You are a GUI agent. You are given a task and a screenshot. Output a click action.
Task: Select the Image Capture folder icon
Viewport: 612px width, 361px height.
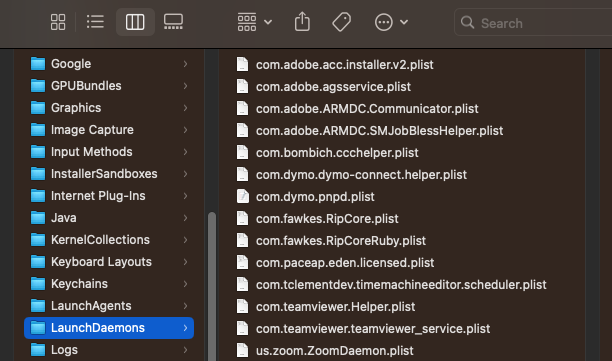[38, 130]
